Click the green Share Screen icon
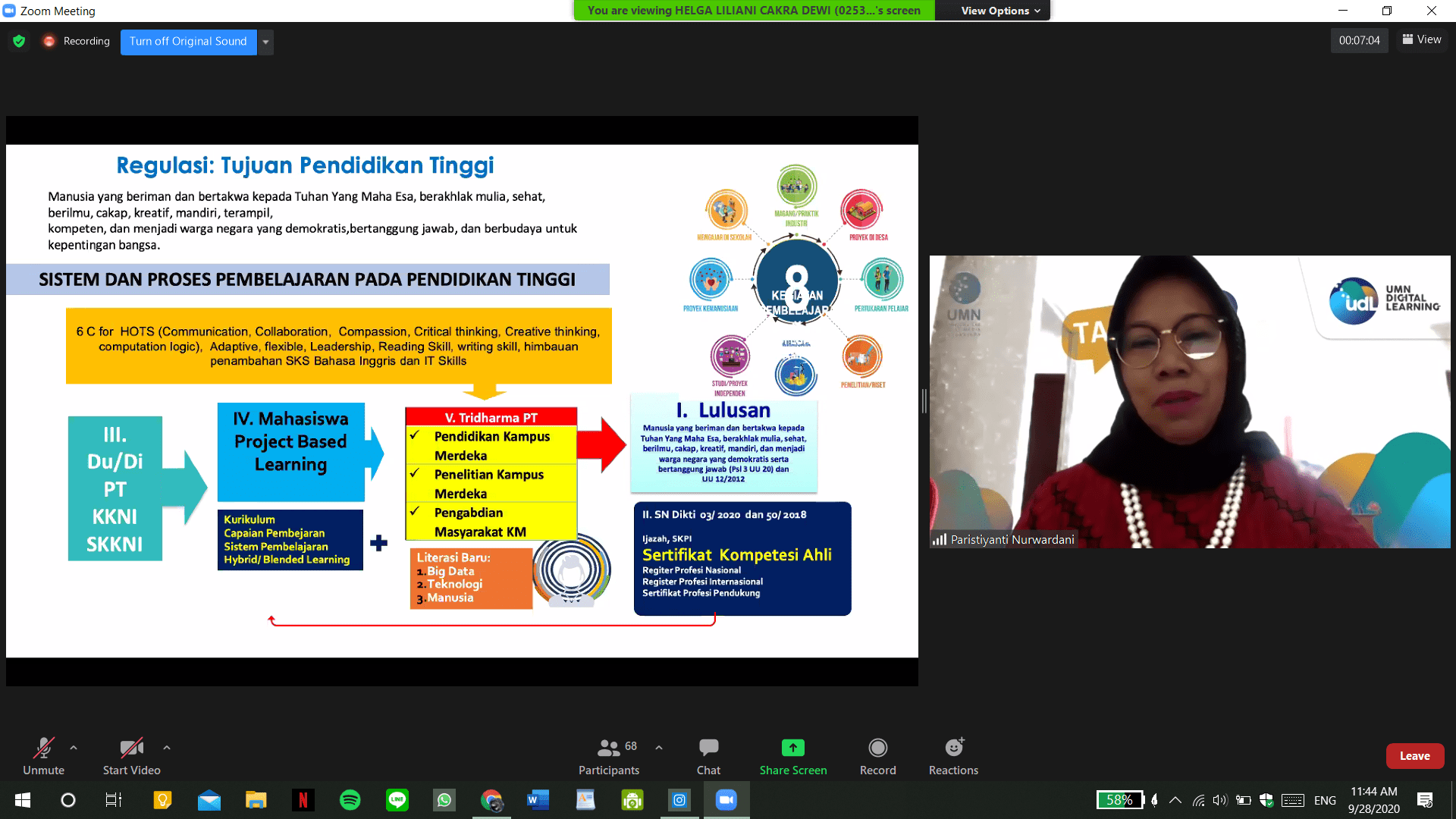The image size is (1456, 819). click(x=792, y=748)
